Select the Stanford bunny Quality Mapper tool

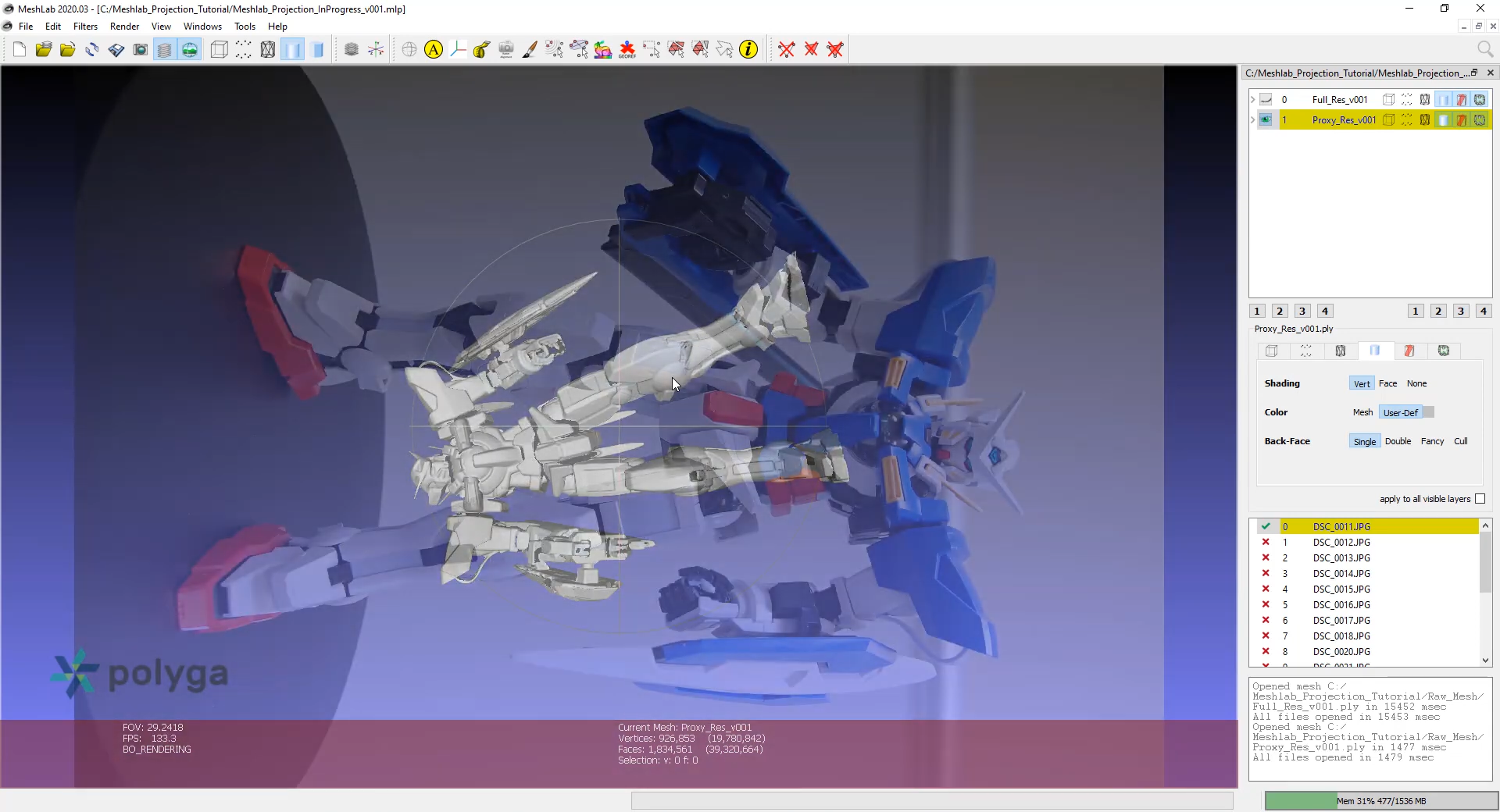pyautogui.click(x=603, y=50)
